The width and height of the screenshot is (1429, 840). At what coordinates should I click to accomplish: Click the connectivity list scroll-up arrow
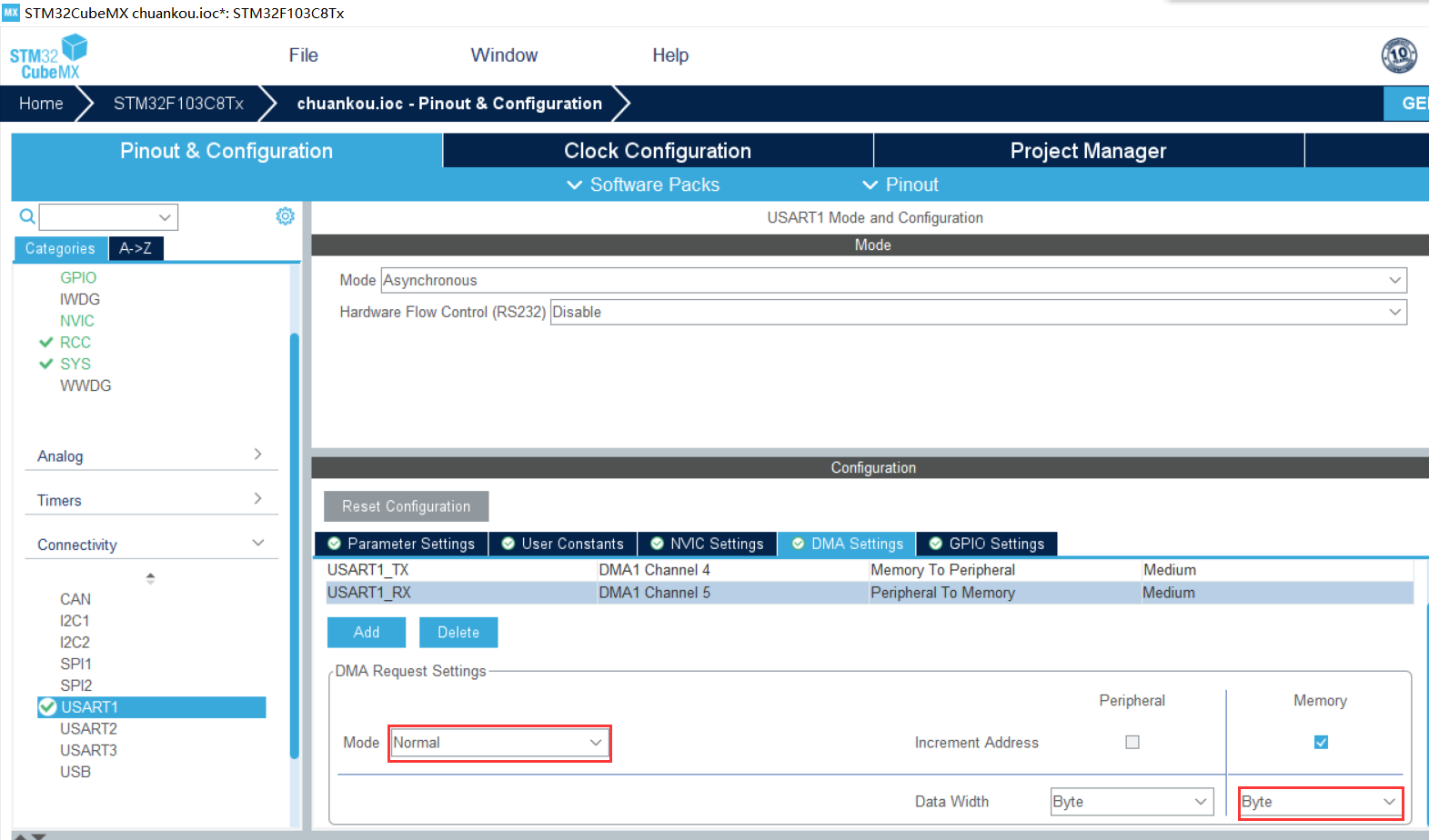(150, 577)
